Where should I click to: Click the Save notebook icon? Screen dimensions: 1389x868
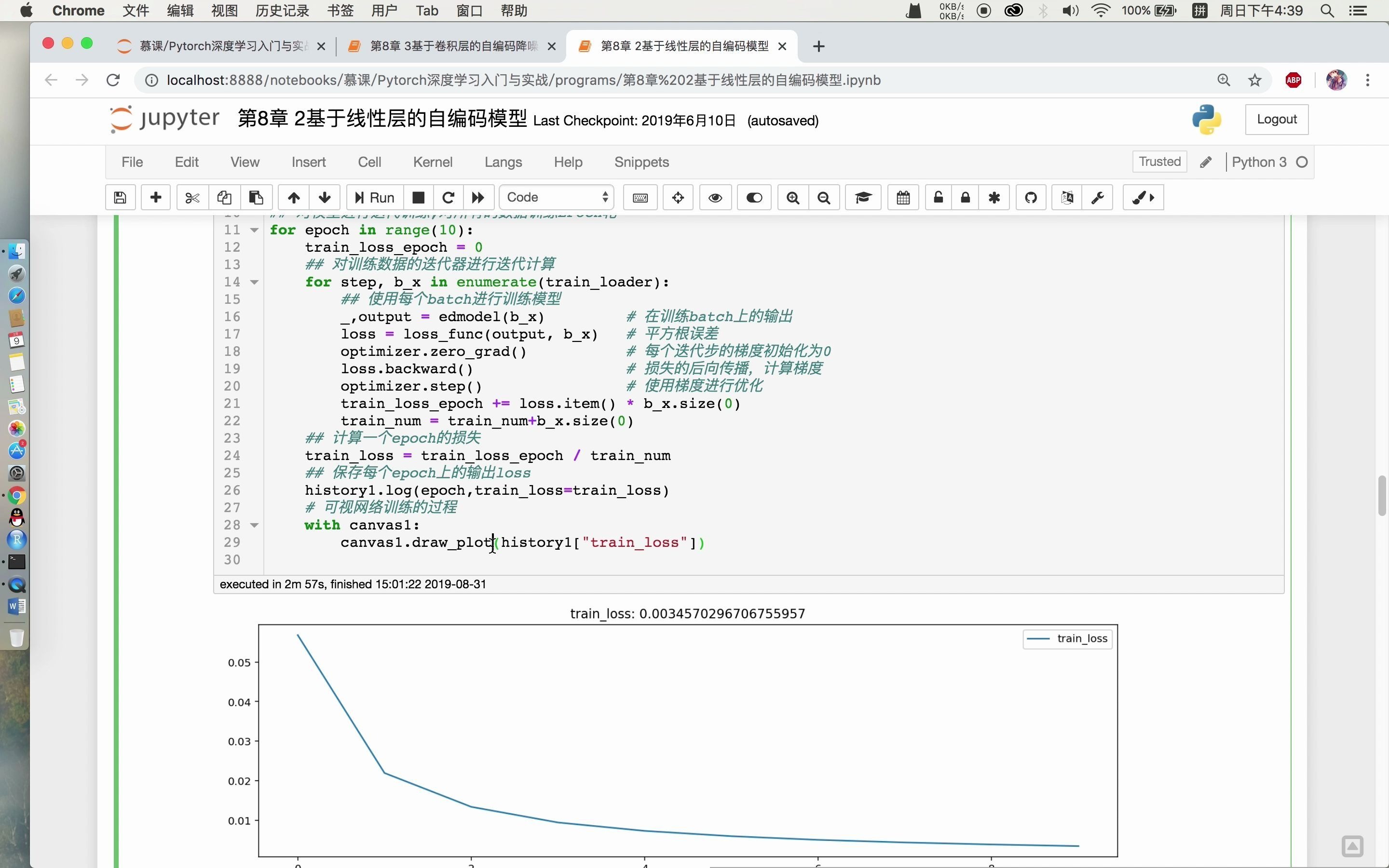[x=120, y=197]
